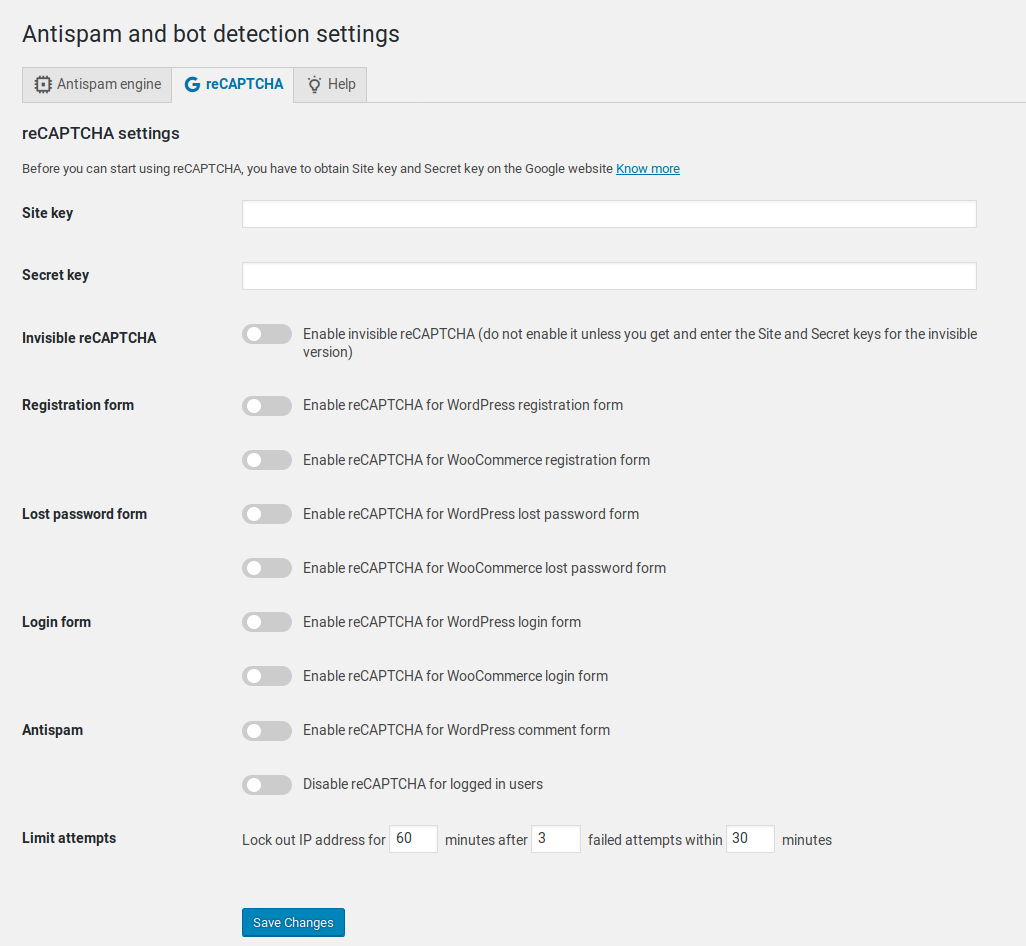
Task: Toggle Disable reCAPTCHA for logged in users
Action: (266, 784)
